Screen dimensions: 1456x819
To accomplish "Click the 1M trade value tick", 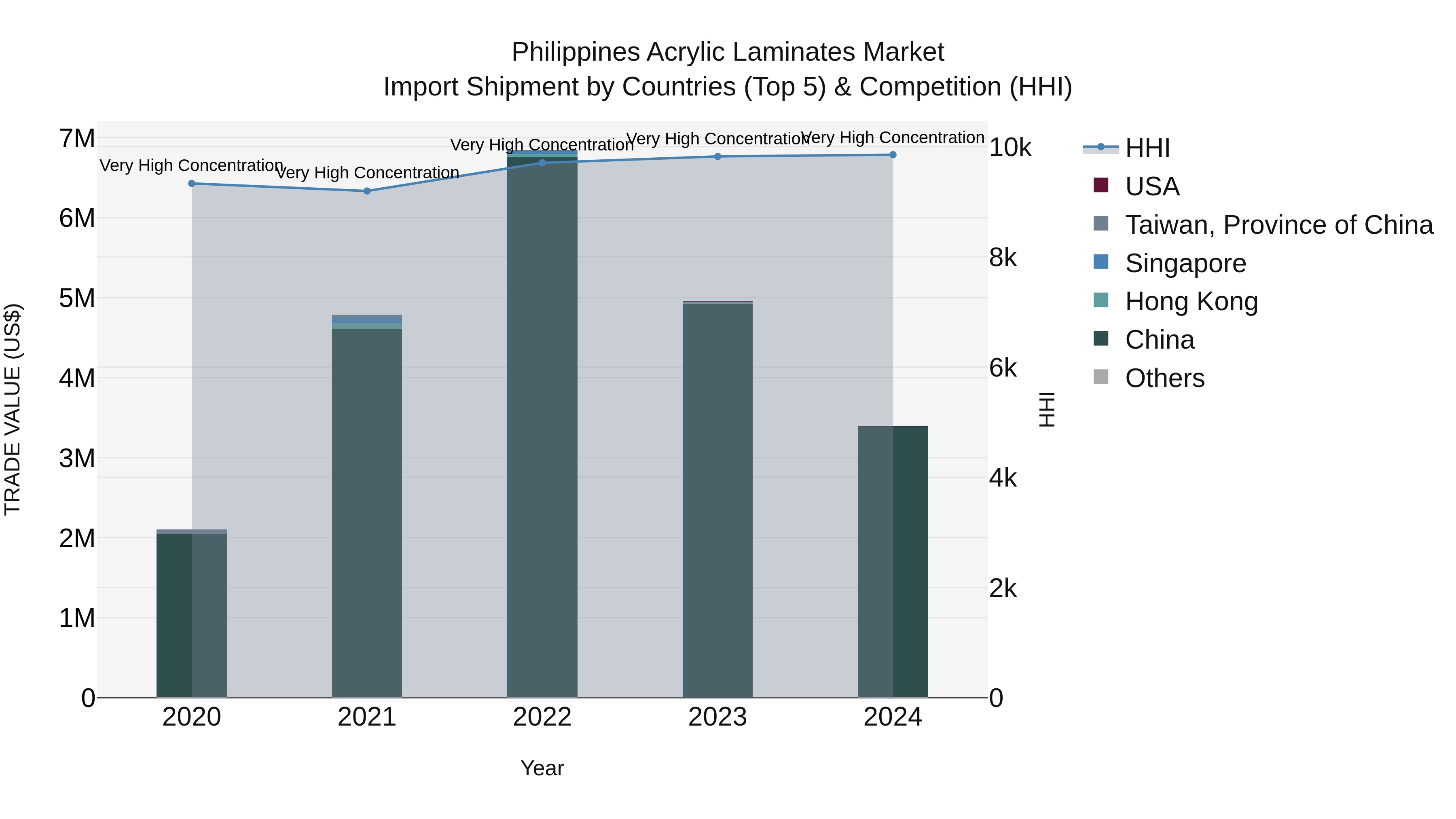I will 77,618.
